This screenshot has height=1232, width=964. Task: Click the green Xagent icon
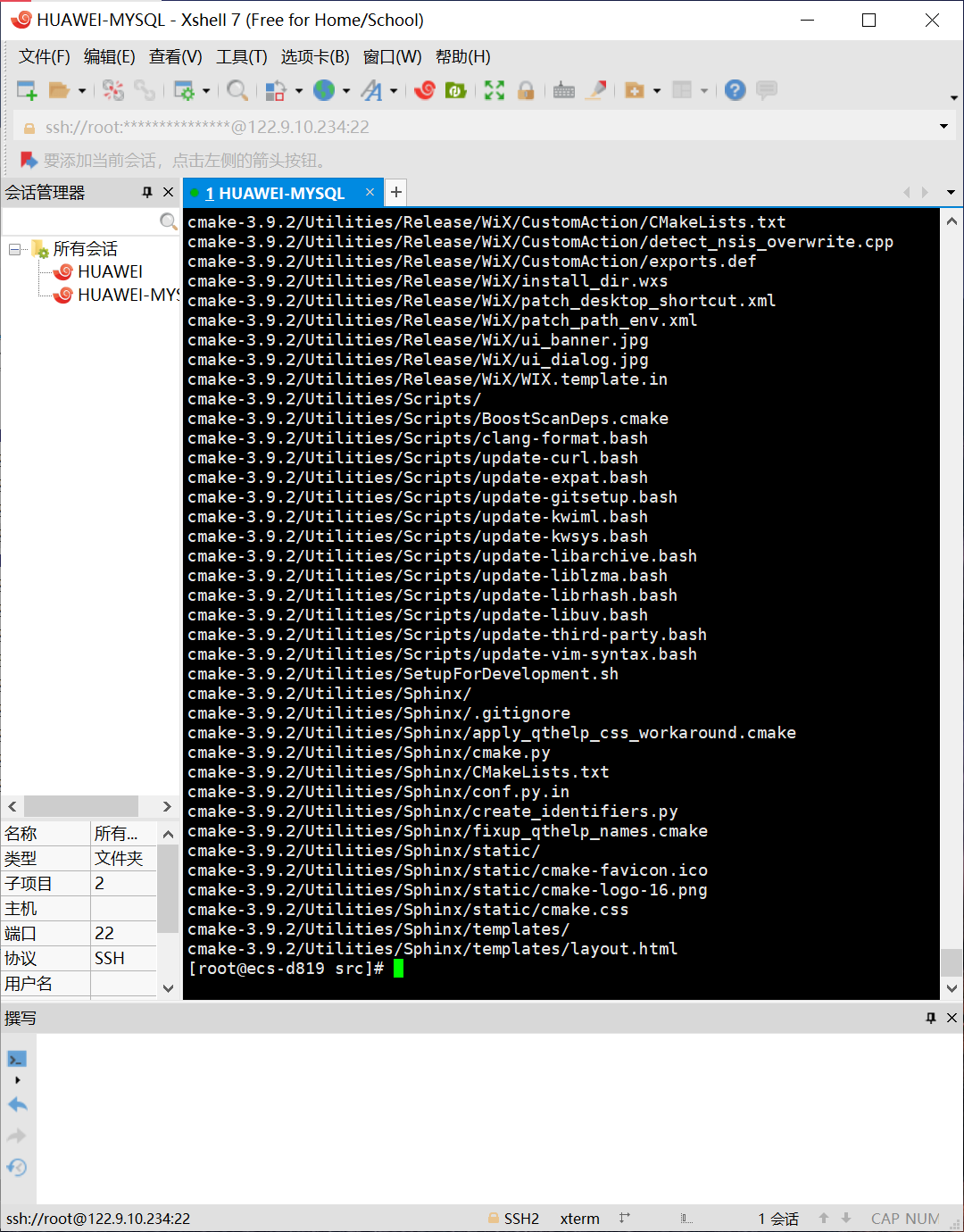click(x=456, y=90)
